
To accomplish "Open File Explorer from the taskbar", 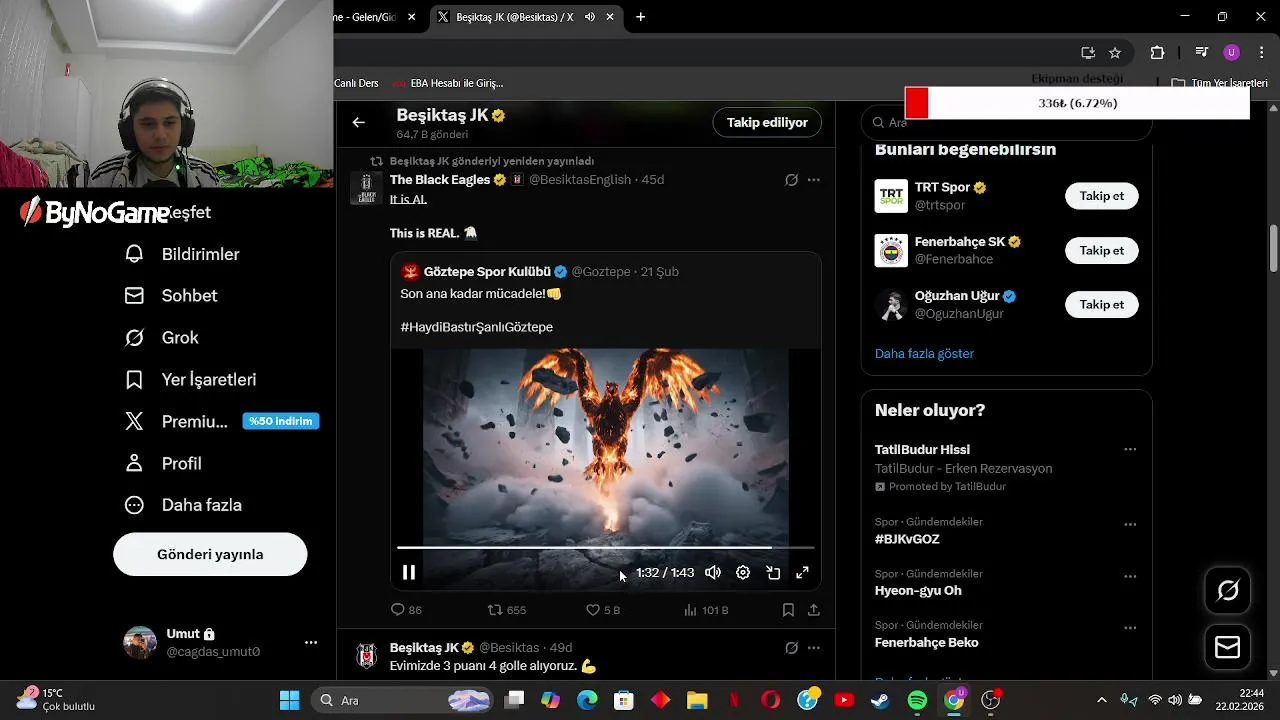I will tap(697, 700).
